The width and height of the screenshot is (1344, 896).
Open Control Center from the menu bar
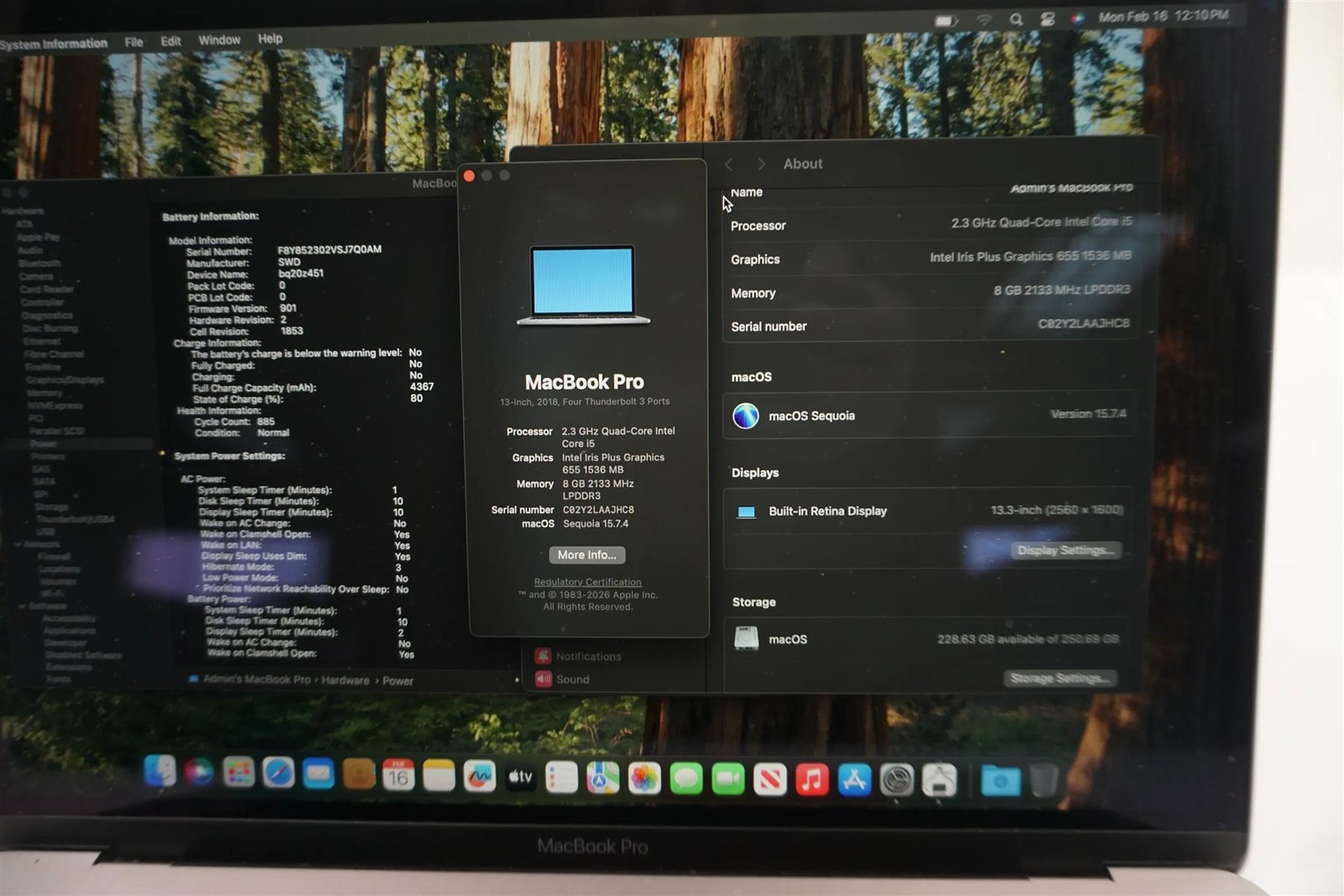[1047, 18]
